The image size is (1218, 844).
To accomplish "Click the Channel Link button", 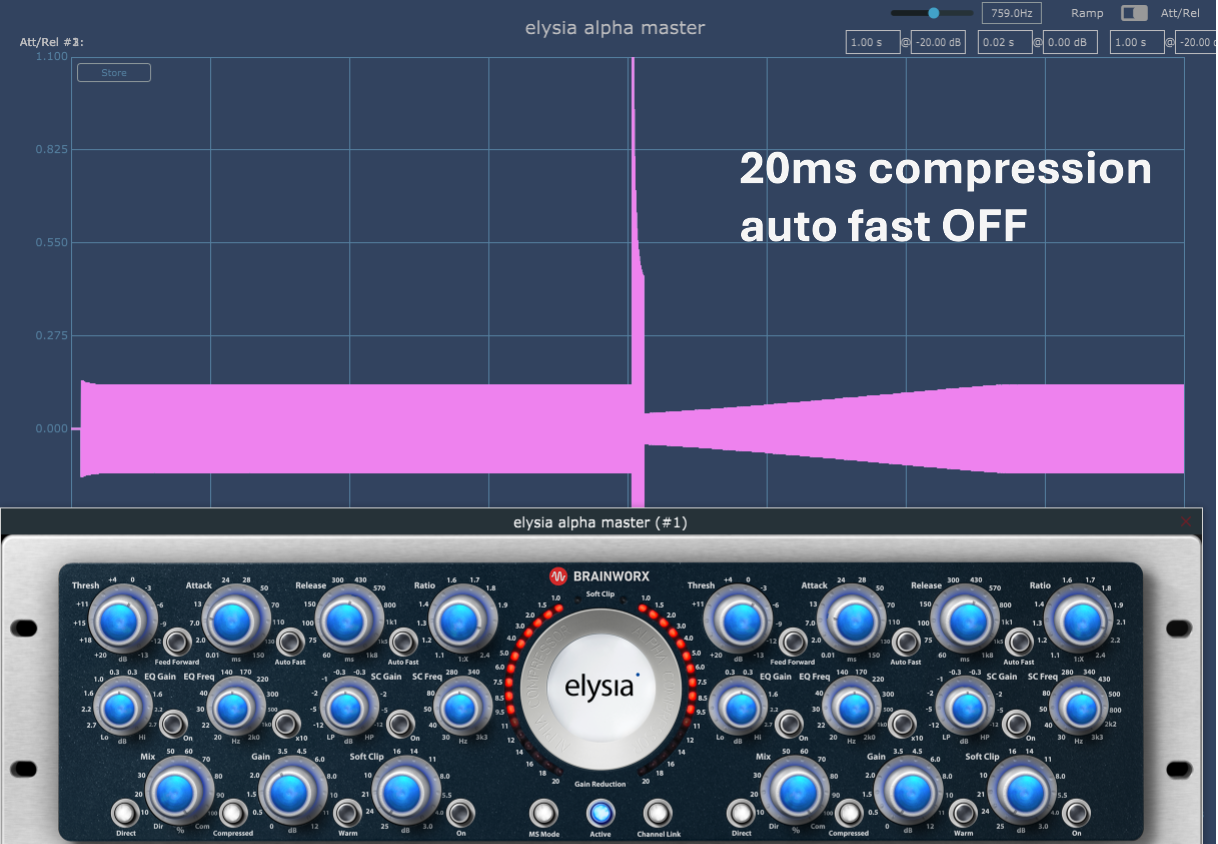I will coord(658,812).
